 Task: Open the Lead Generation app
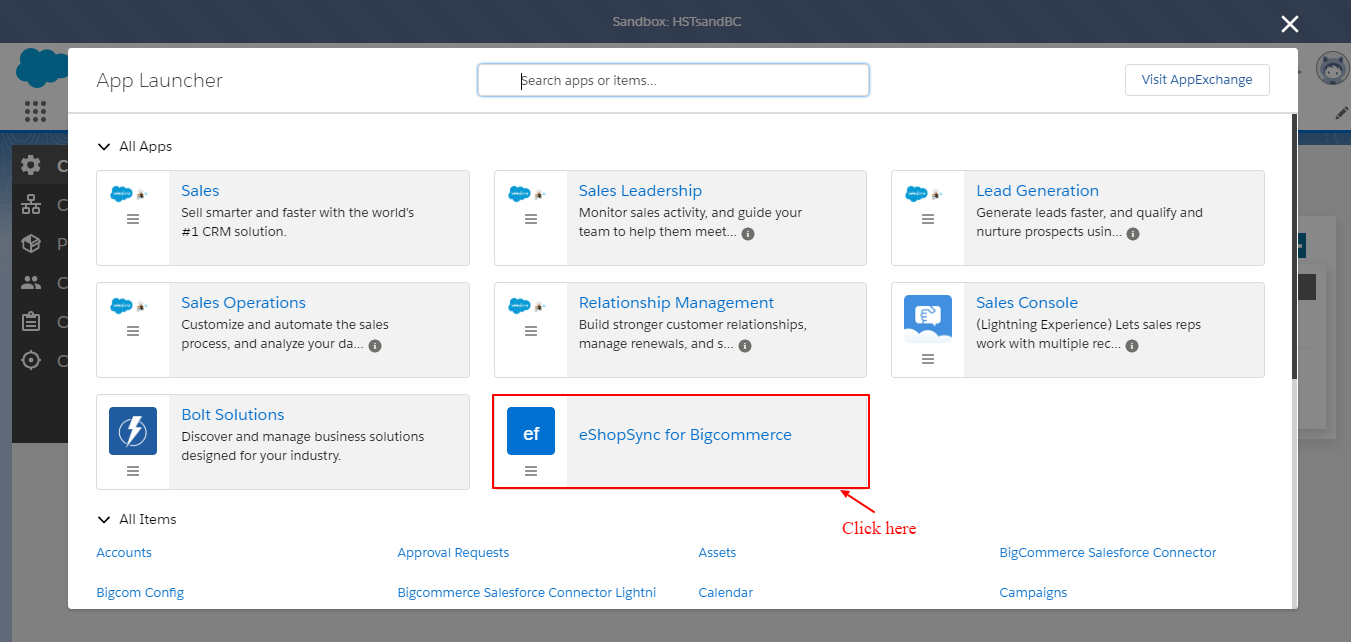(x=1037, y=191)
